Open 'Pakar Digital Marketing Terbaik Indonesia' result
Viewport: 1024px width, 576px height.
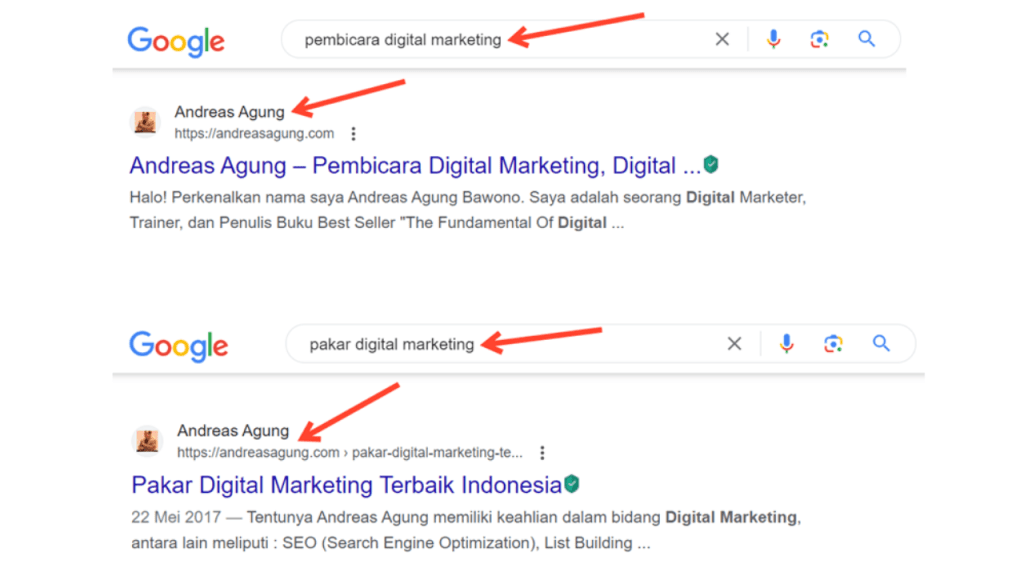pyautogui.click(x=346, y=486)
